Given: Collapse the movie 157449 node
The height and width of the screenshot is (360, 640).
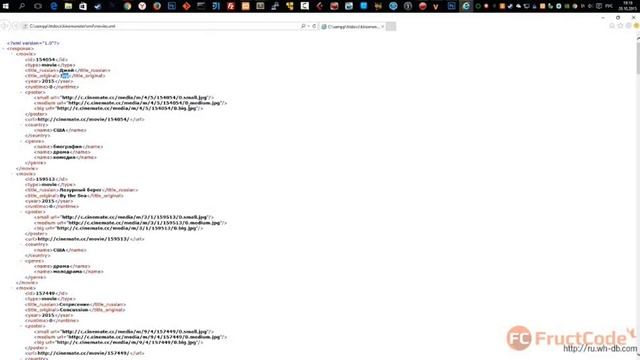Looking at the screenshot, I should pos(13,288).
